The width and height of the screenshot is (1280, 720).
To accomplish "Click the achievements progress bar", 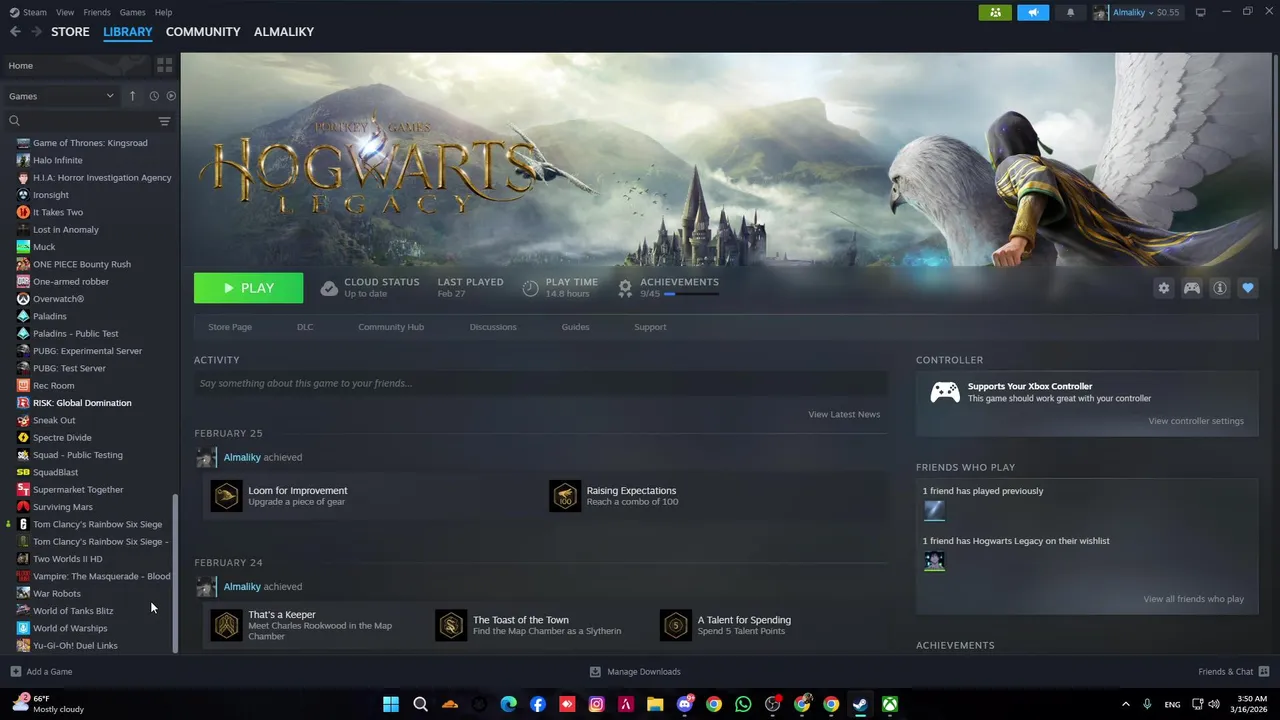I will [690, 294].
